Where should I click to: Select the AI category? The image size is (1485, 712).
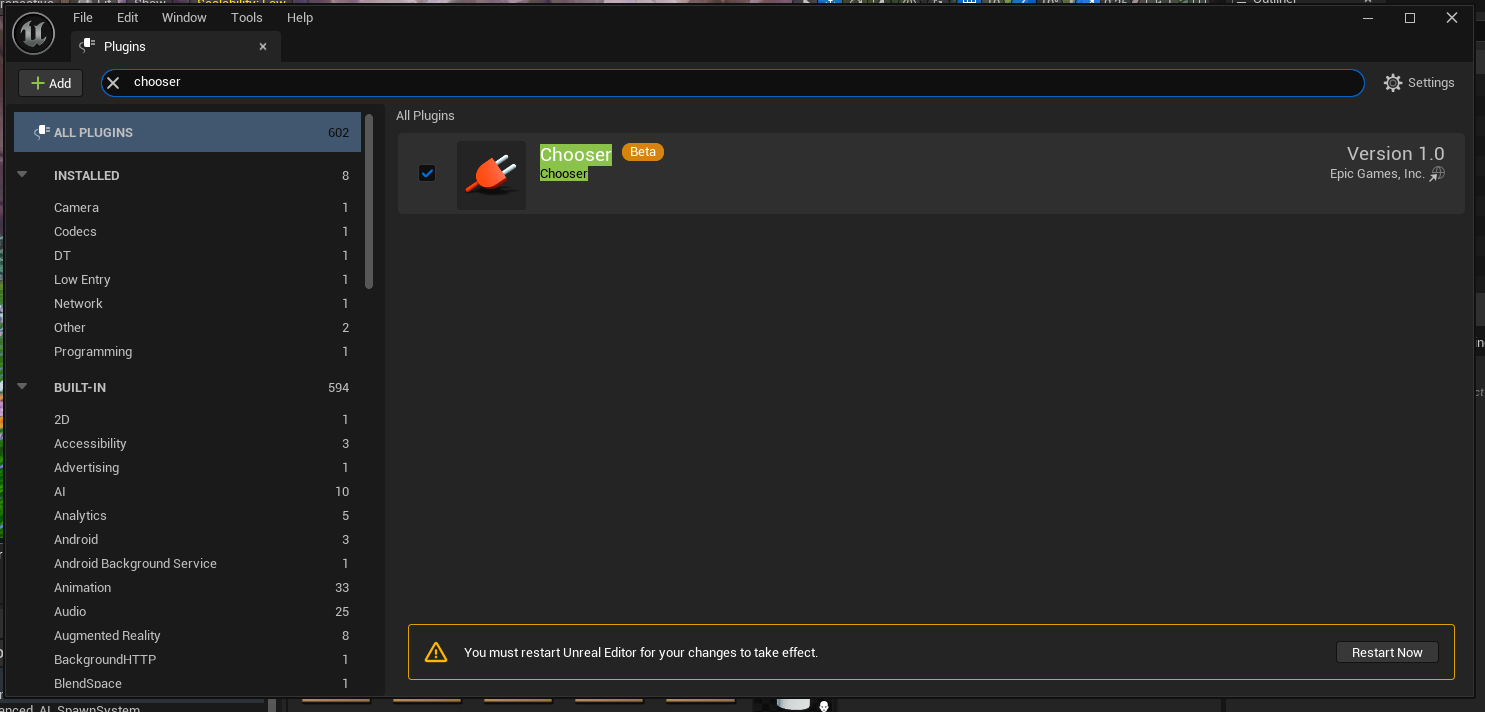[x=187, y=491]
